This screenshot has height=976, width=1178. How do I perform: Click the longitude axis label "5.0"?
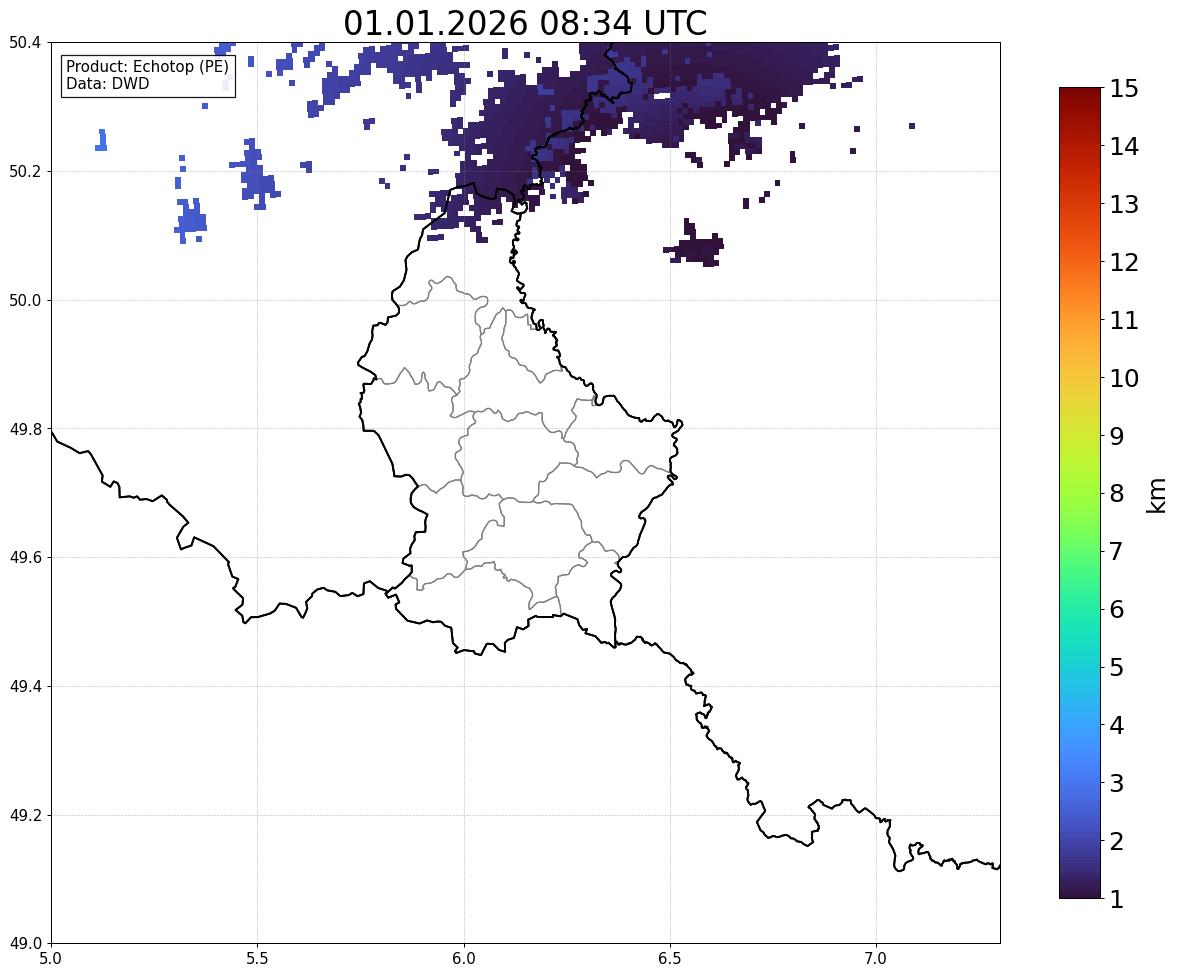[x=51, y=959]
